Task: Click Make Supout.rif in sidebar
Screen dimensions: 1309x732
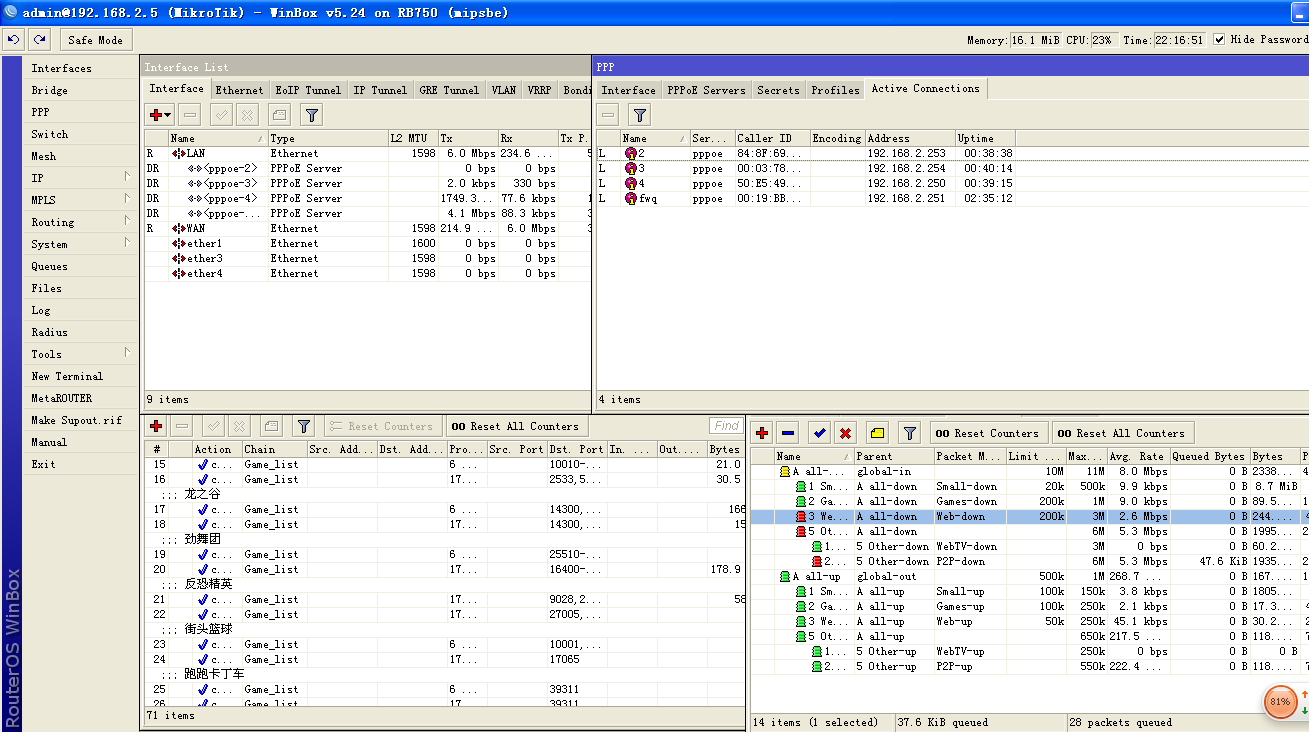Action: pos(76,420)
